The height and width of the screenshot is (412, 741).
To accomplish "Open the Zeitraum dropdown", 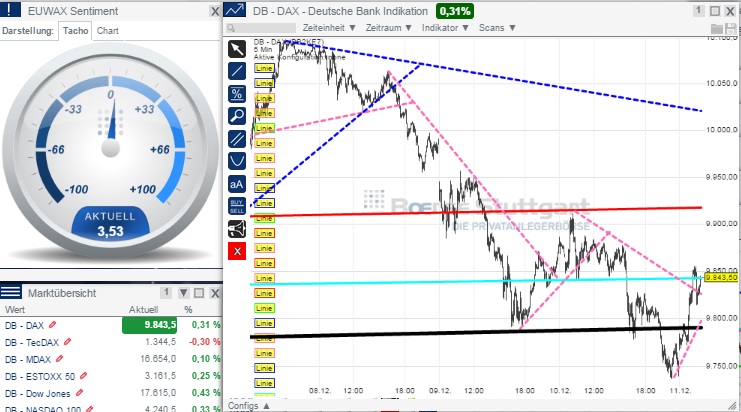I will click(x=388, y=28).
